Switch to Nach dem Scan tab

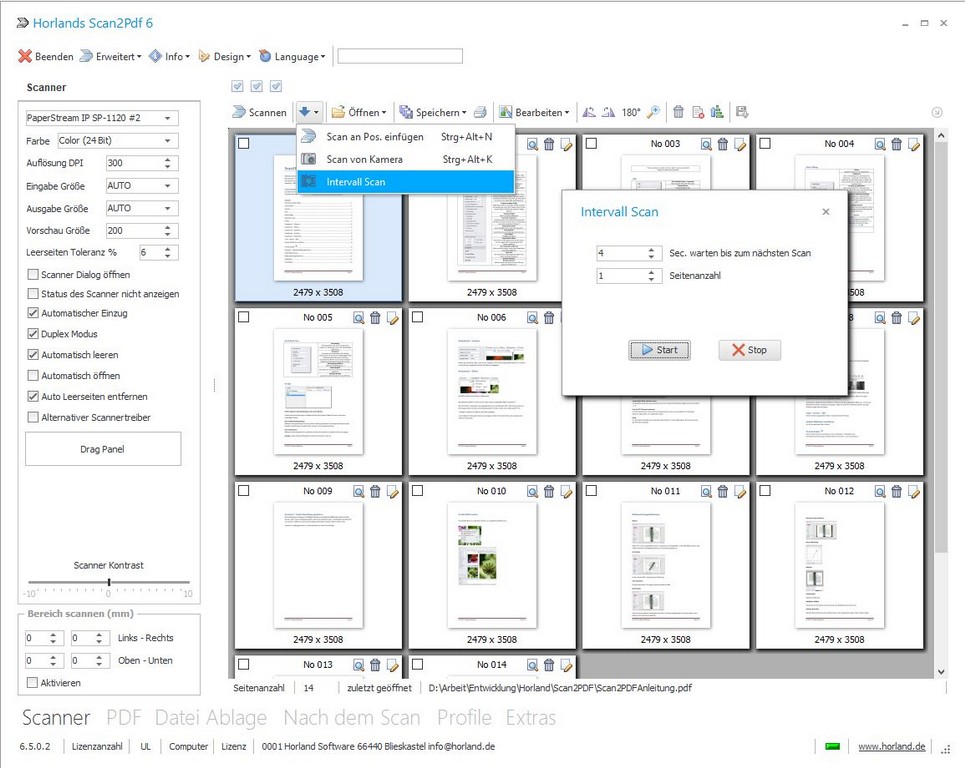[352, 718]
